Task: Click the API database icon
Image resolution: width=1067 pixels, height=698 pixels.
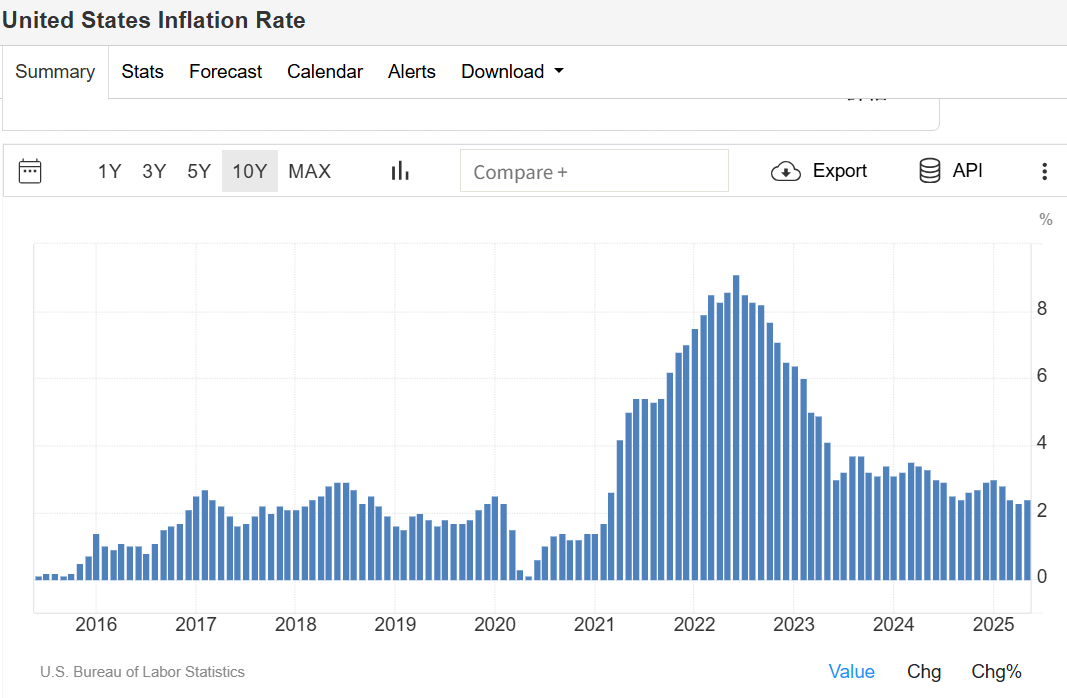Action: [x=930, y=171]
